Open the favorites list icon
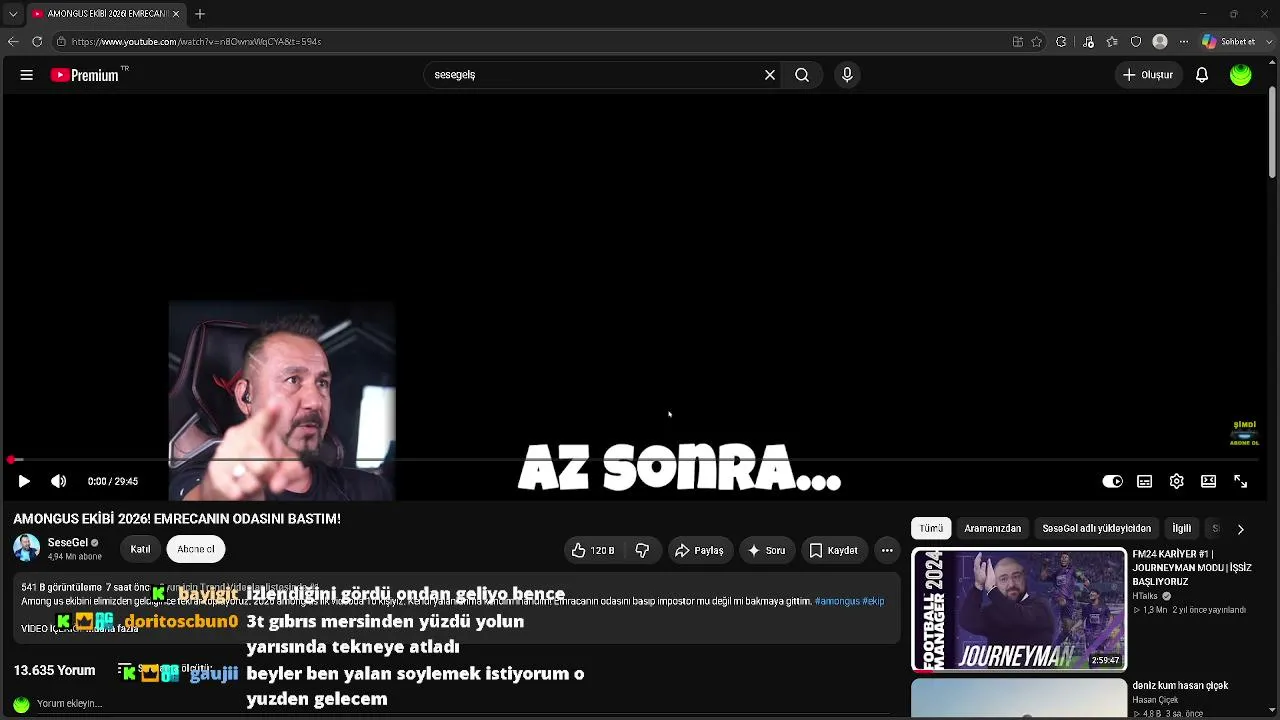The image size is (1280, 720). coord(1112,42)
